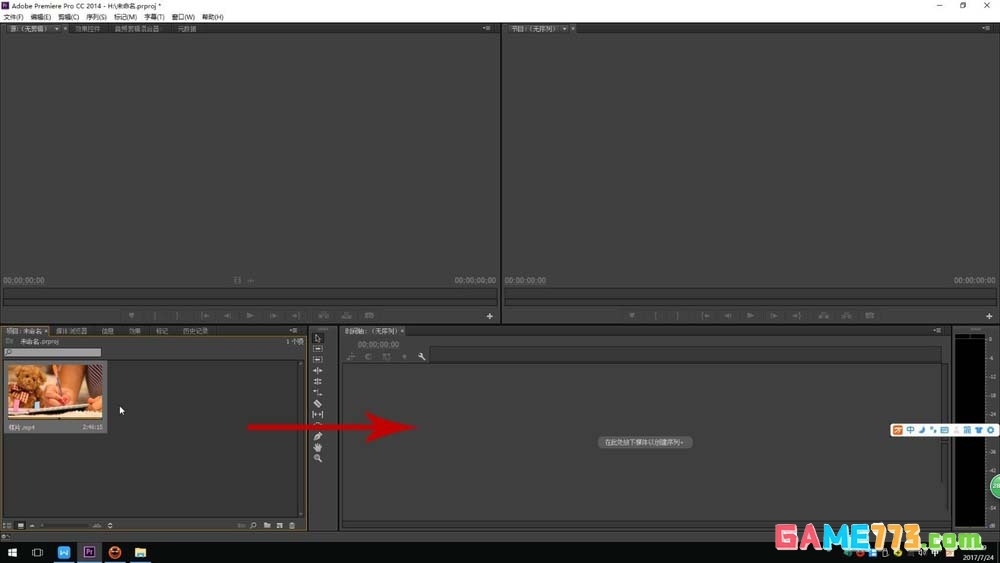Viewport: 1000px width, 563px height.
Task: Select the Track Select Forward tool
Action: (x=318, y=349)
